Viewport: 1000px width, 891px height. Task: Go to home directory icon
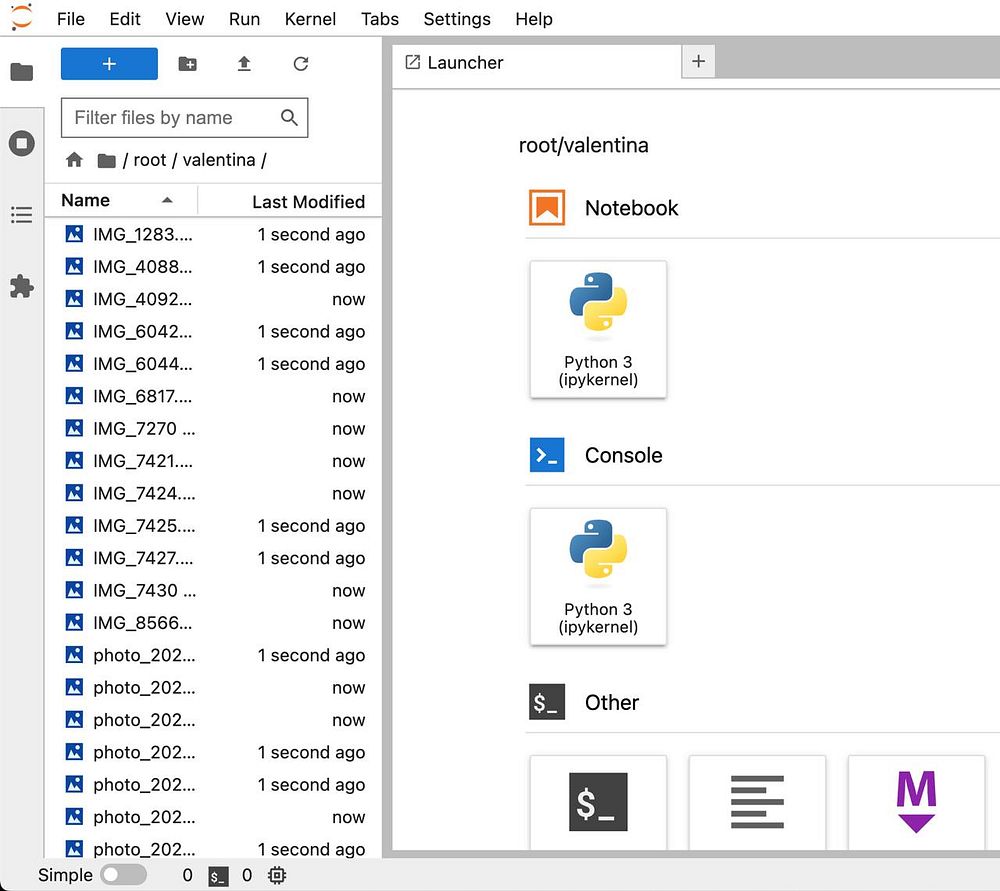point(74,160)
